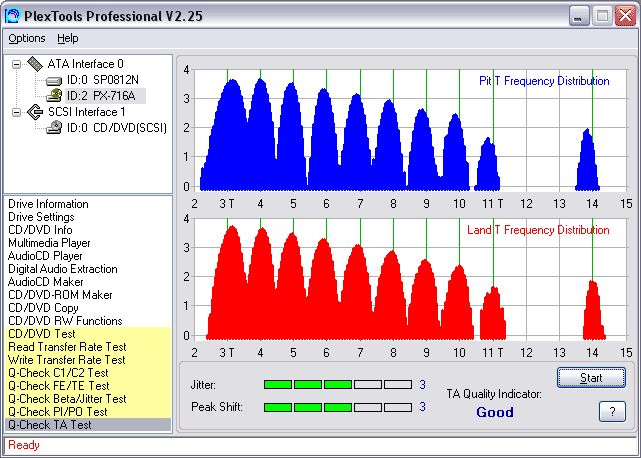This screenshot has height=458, width=641.
Task: Click the ATA Interface 0 adapter icon
Action: (35, 64)
